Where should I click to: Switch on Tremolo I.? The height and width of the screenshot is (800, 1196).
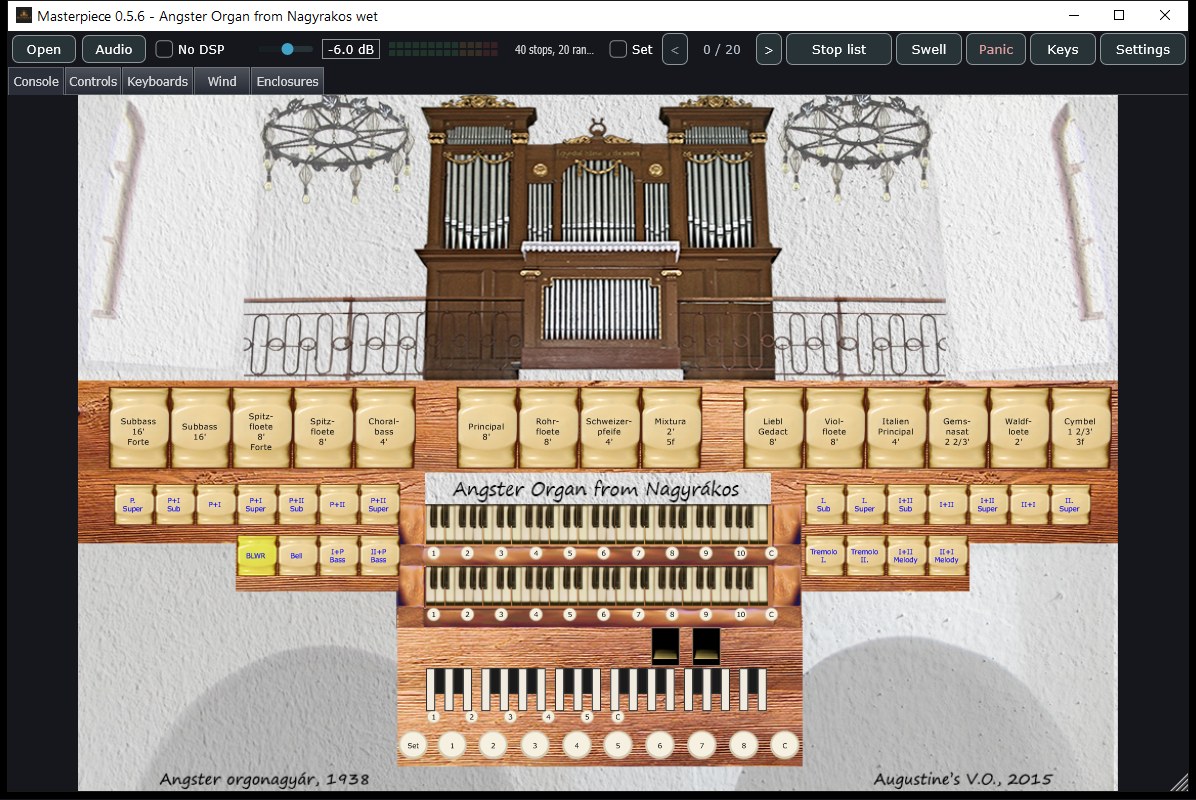[x=824, y=556]
